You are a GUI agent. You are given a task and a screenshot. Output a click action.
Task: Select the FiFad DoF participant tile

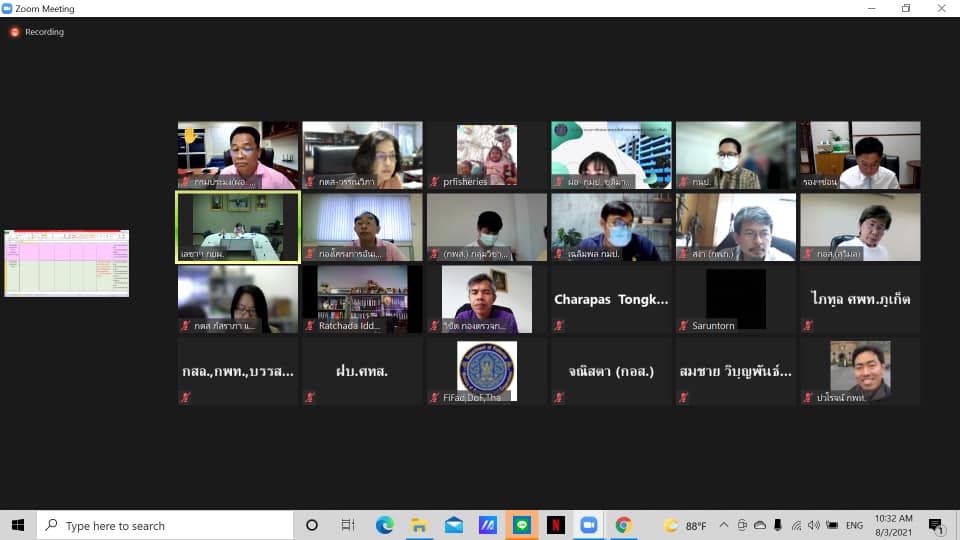[487, 372]
